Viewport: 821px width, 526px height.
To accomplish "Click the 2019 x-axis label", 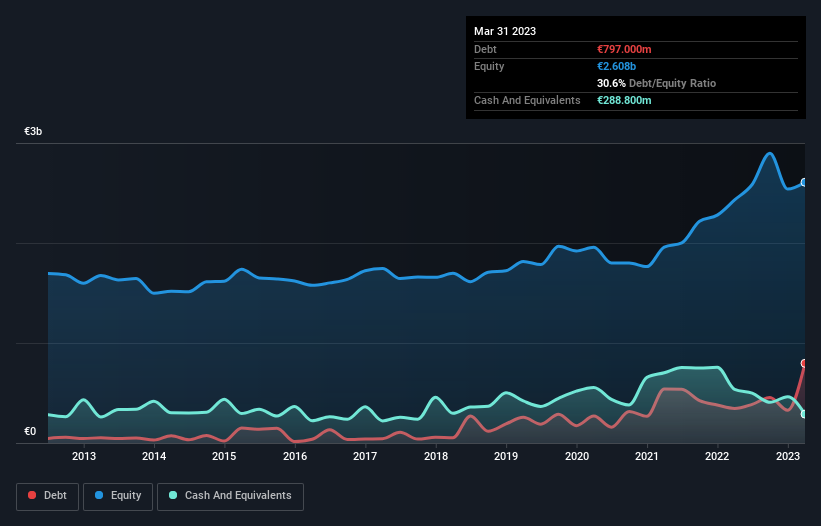I will [506, 456].
